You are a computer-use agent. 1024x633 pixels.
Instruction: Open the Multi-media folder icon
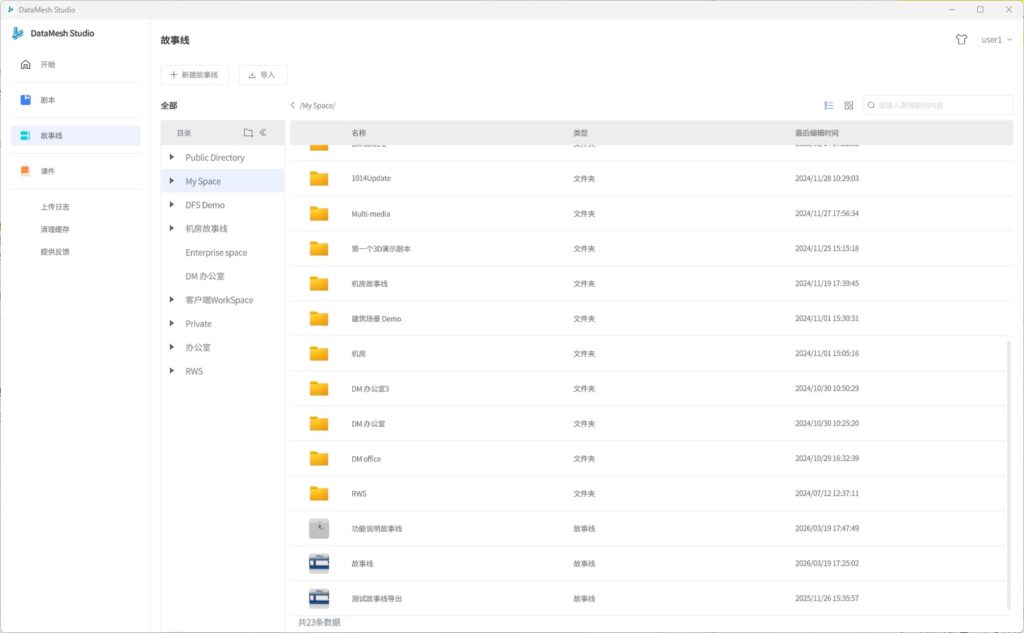point(319,213)
